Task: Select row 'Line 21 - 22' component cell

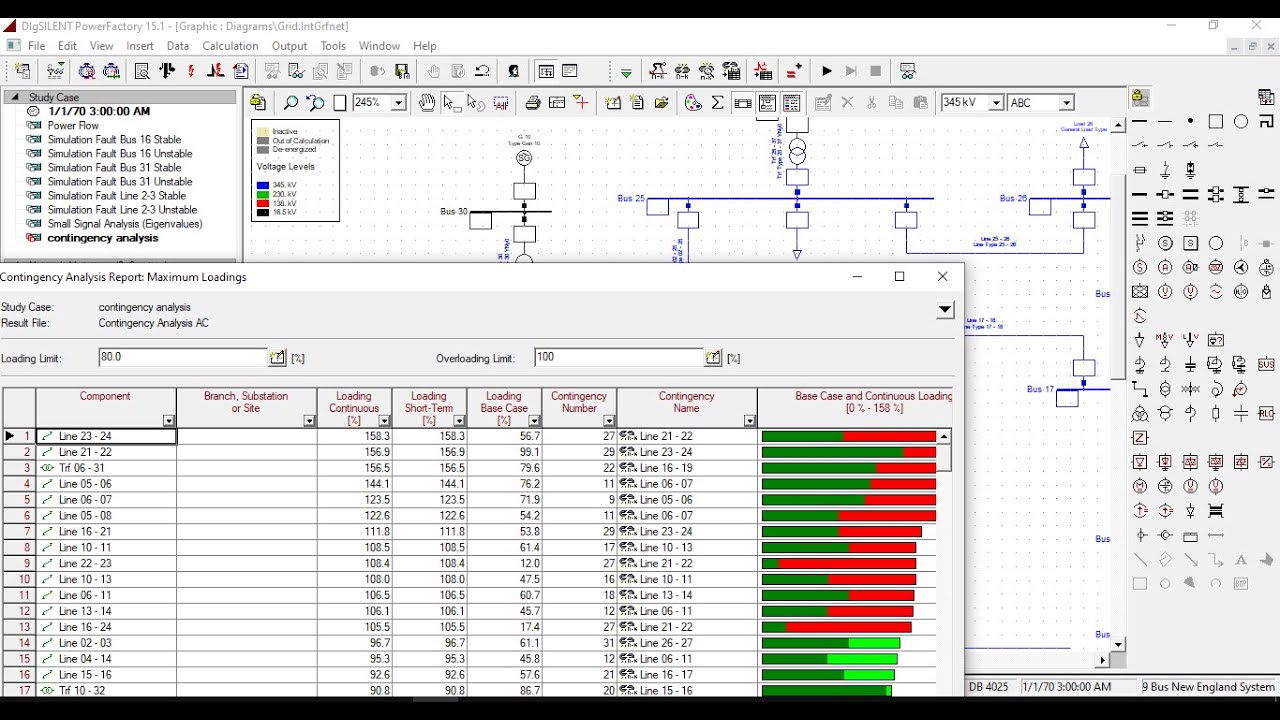Action: tap(106, 452)
